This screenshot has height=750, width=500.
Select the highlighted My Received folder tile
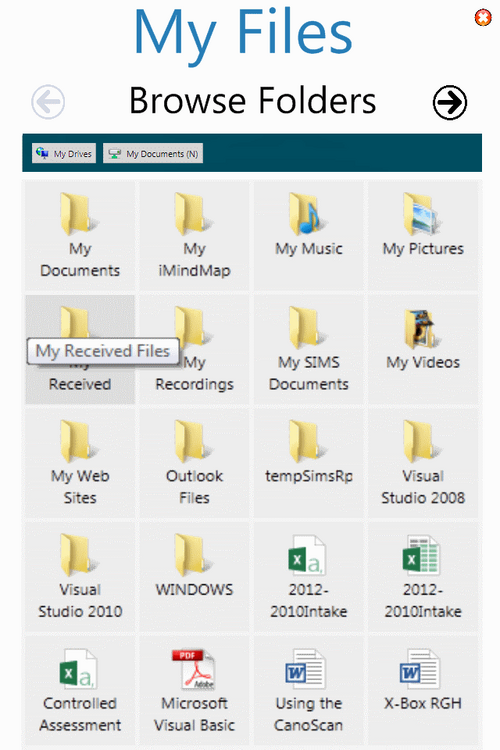tap(80, 349)
